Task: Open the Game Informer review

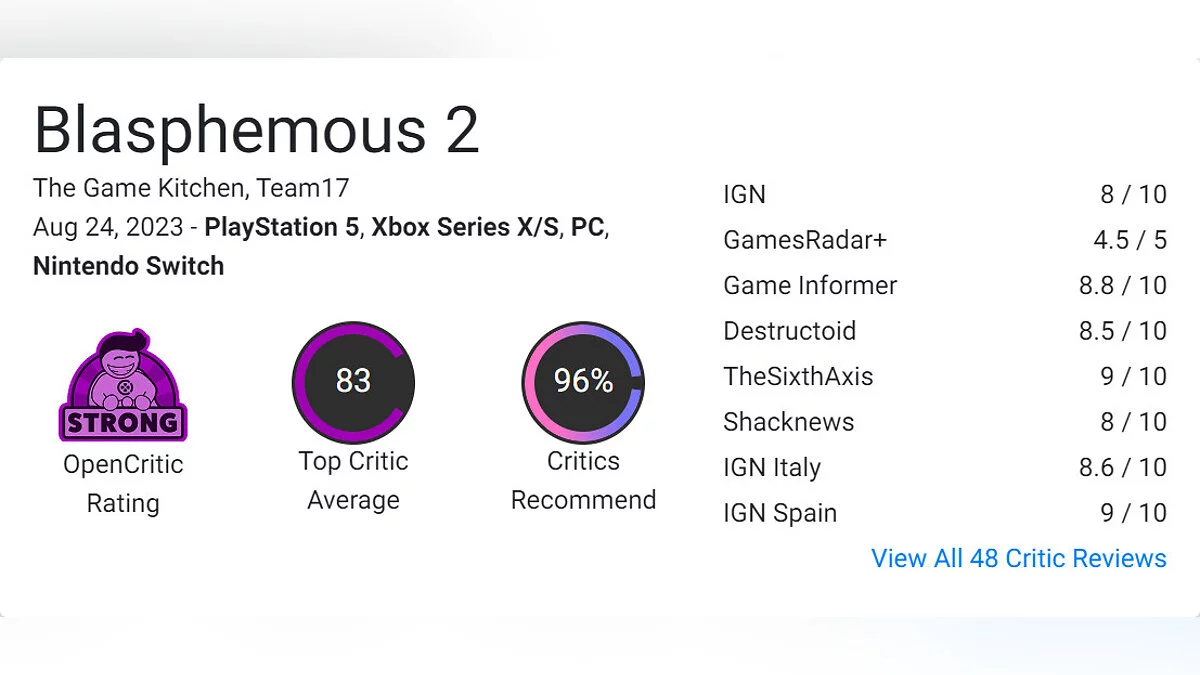Action: [810, 285]
